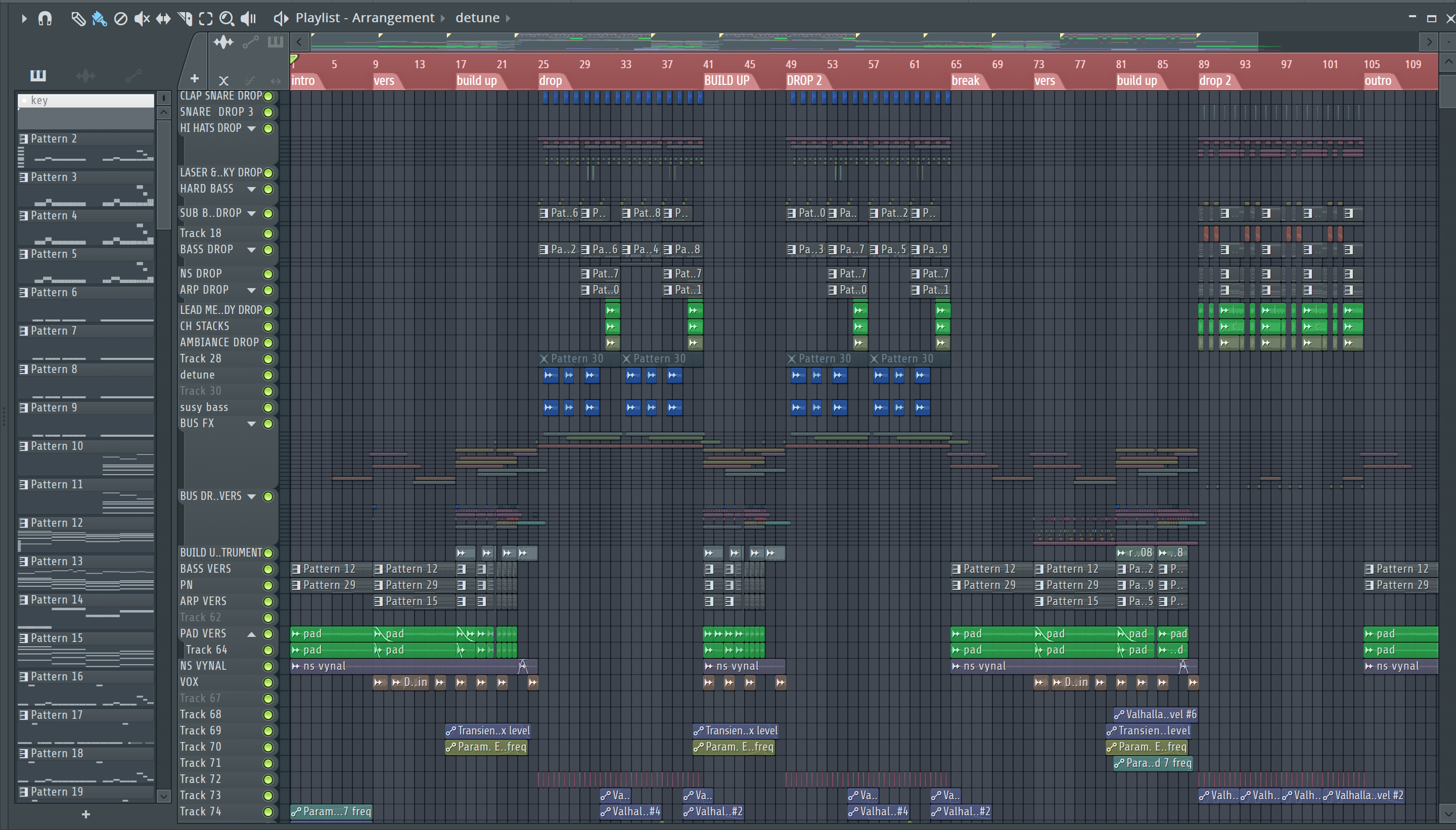Select the Slice tool

point(184,19)
